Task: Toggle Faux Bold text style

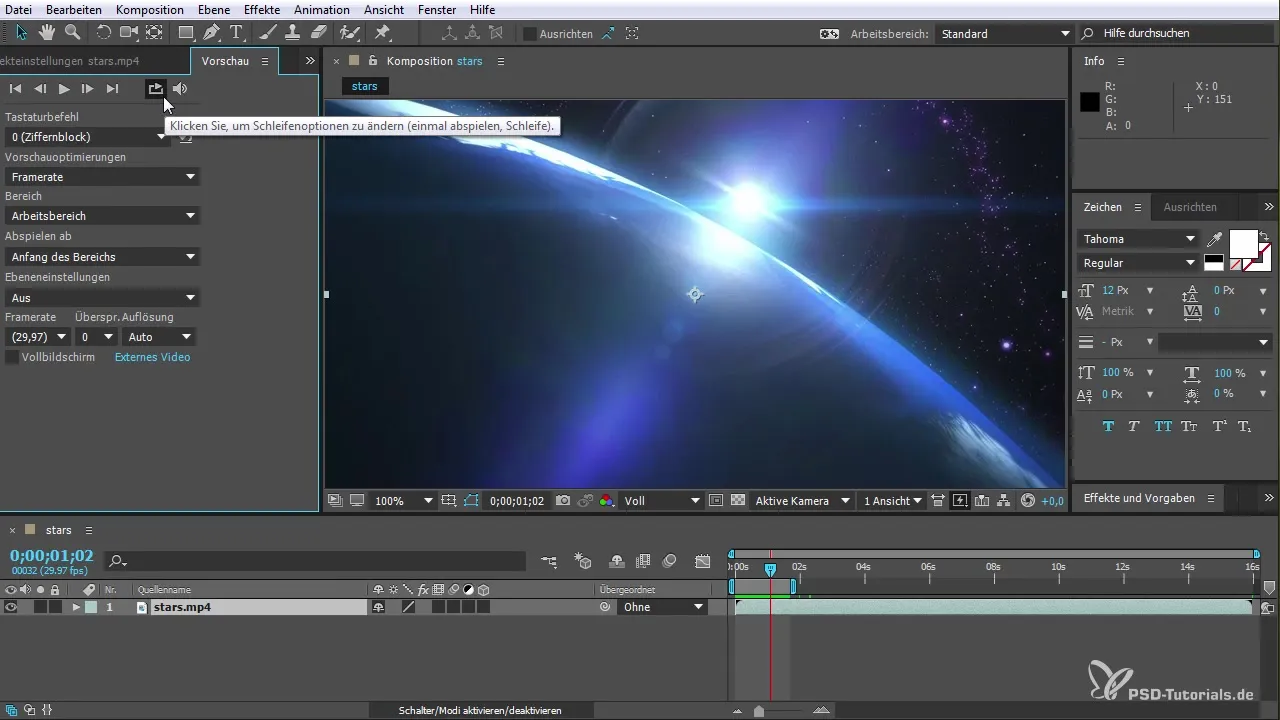Action: pyautogui.click(x=1109, y=426)
